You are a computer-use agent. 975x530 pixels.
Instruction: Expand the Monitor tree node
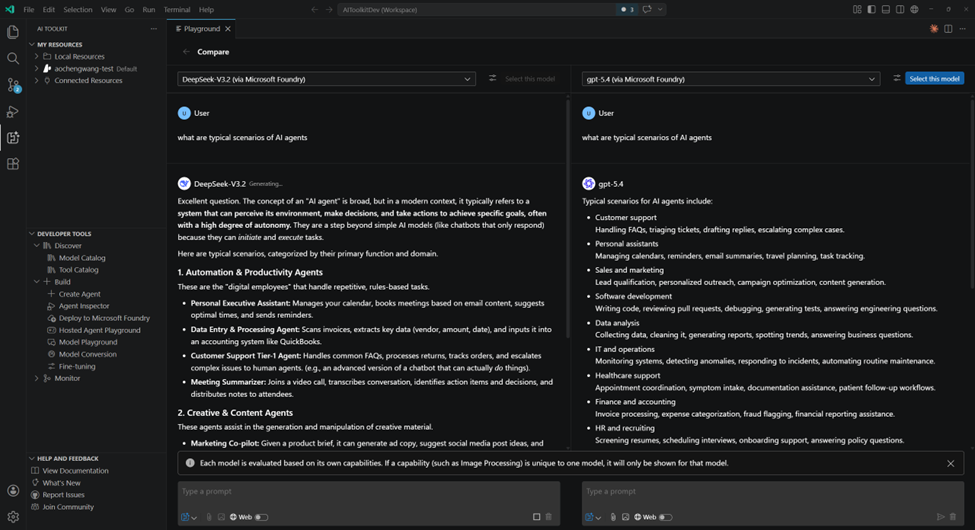click(x=37, y=378)
